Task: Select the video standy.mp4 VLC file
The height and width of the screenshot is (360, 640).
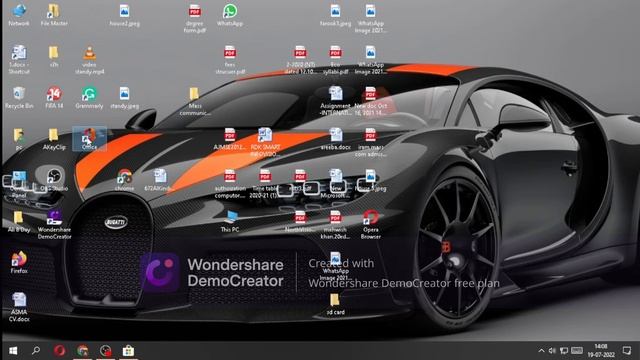Action: point(89,60)
